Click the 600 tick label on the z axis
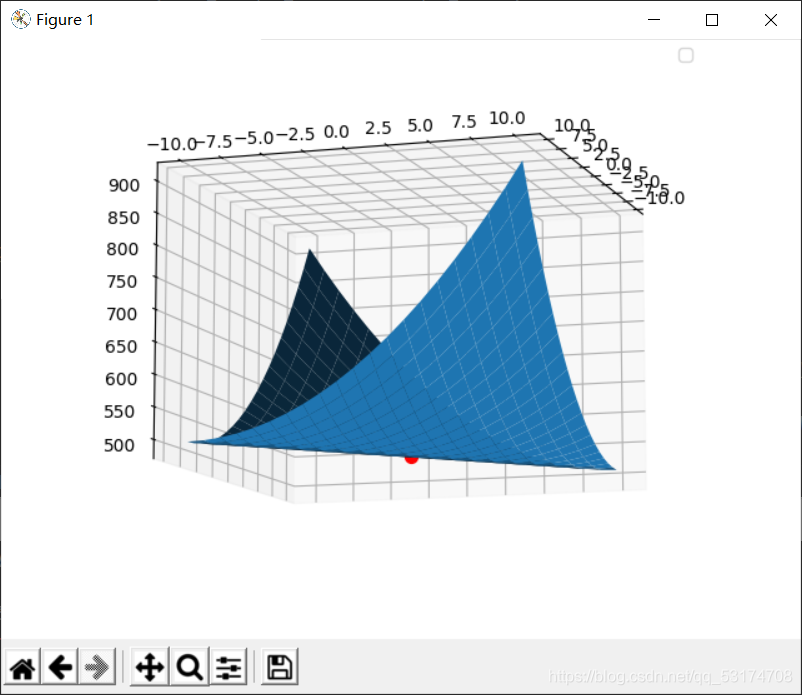The height and width of the screenshot is (695, 802). point(121,379)
